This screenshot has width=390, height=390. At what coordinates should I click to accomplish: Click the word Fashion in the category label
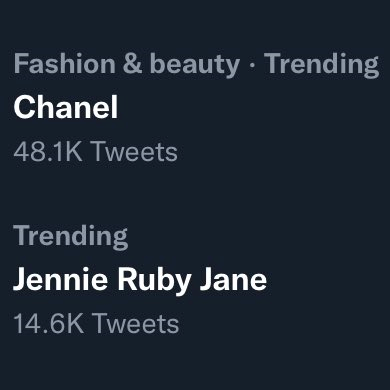[65, 63]
